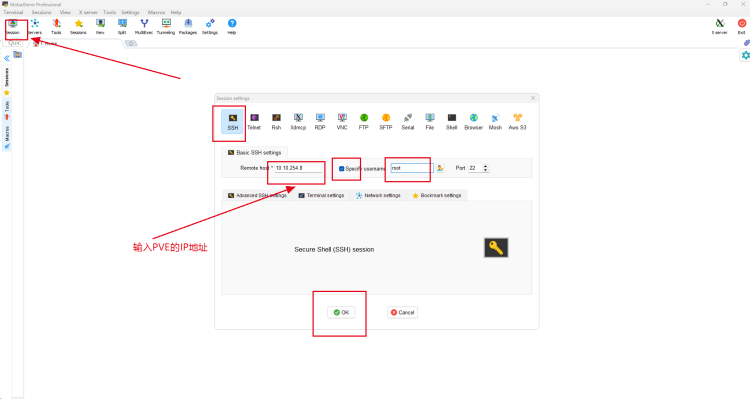Collapse the left sidebar with chevron
The height and width of the screenshot is (399, 750).
[x=7, y=58]
